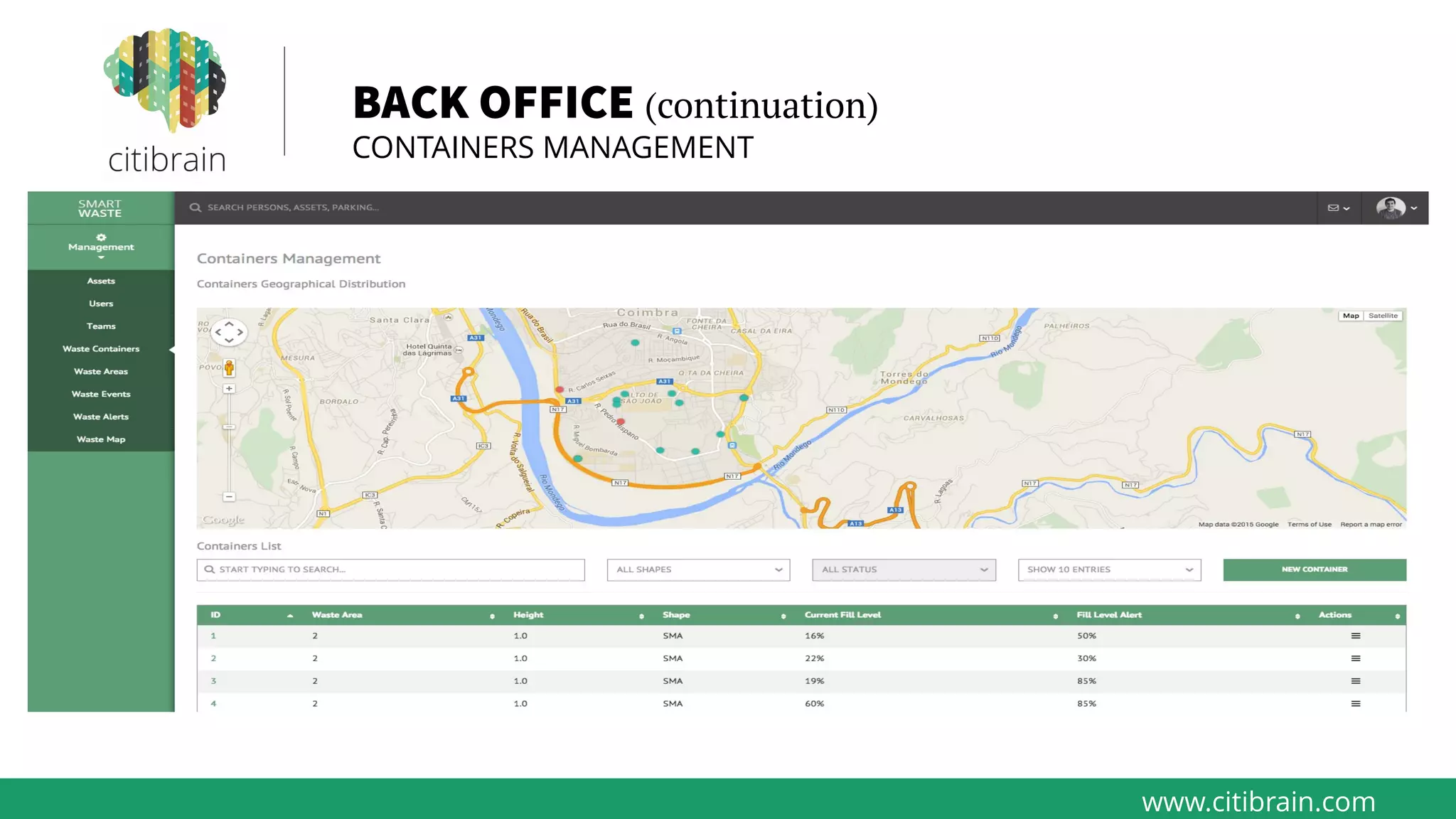Screen dimensions: 1456x819
Task: Click the Google logo on the map
Action: point(223,520)
